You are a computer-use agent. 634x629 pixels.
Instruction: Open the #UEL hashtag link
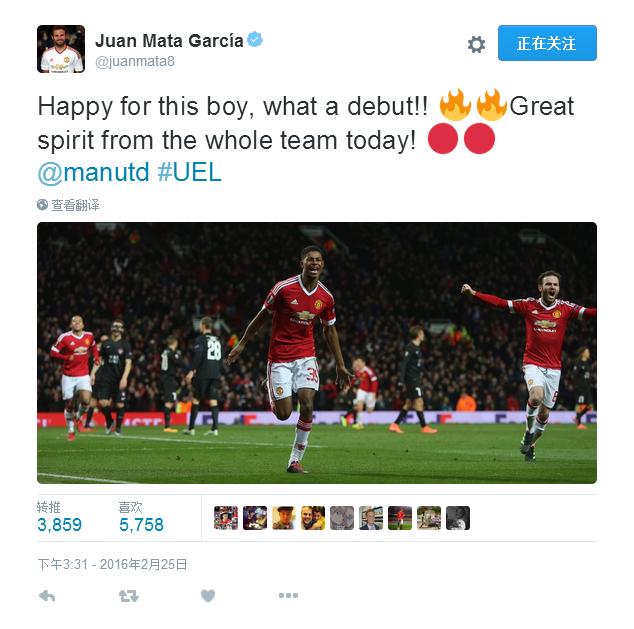[x=189, y=172]
